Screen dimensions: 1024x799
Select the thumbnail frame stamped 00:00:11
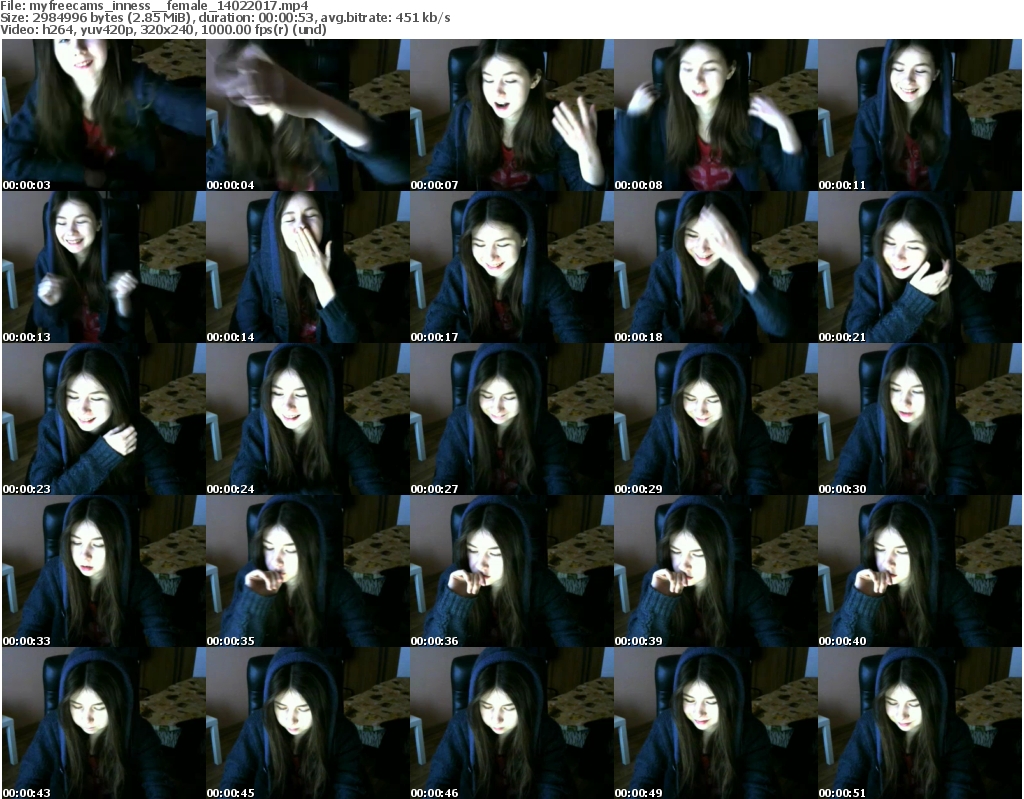click(x=920, y=115)
